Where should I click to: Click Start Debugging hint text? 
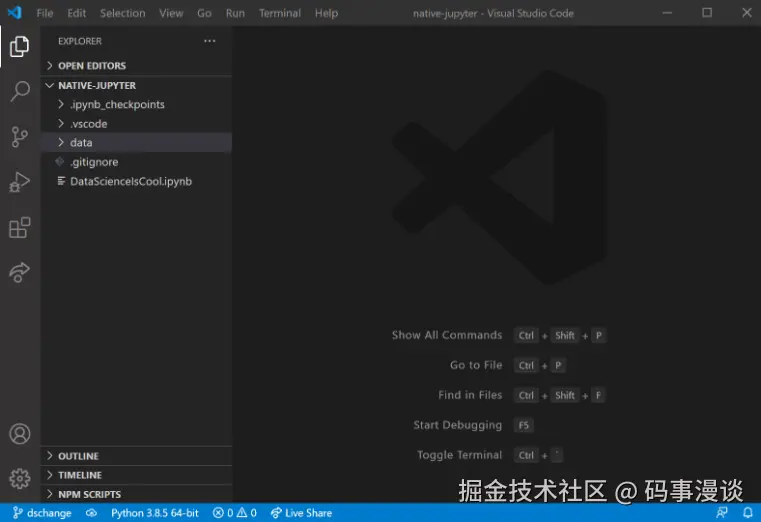(458, 425)
